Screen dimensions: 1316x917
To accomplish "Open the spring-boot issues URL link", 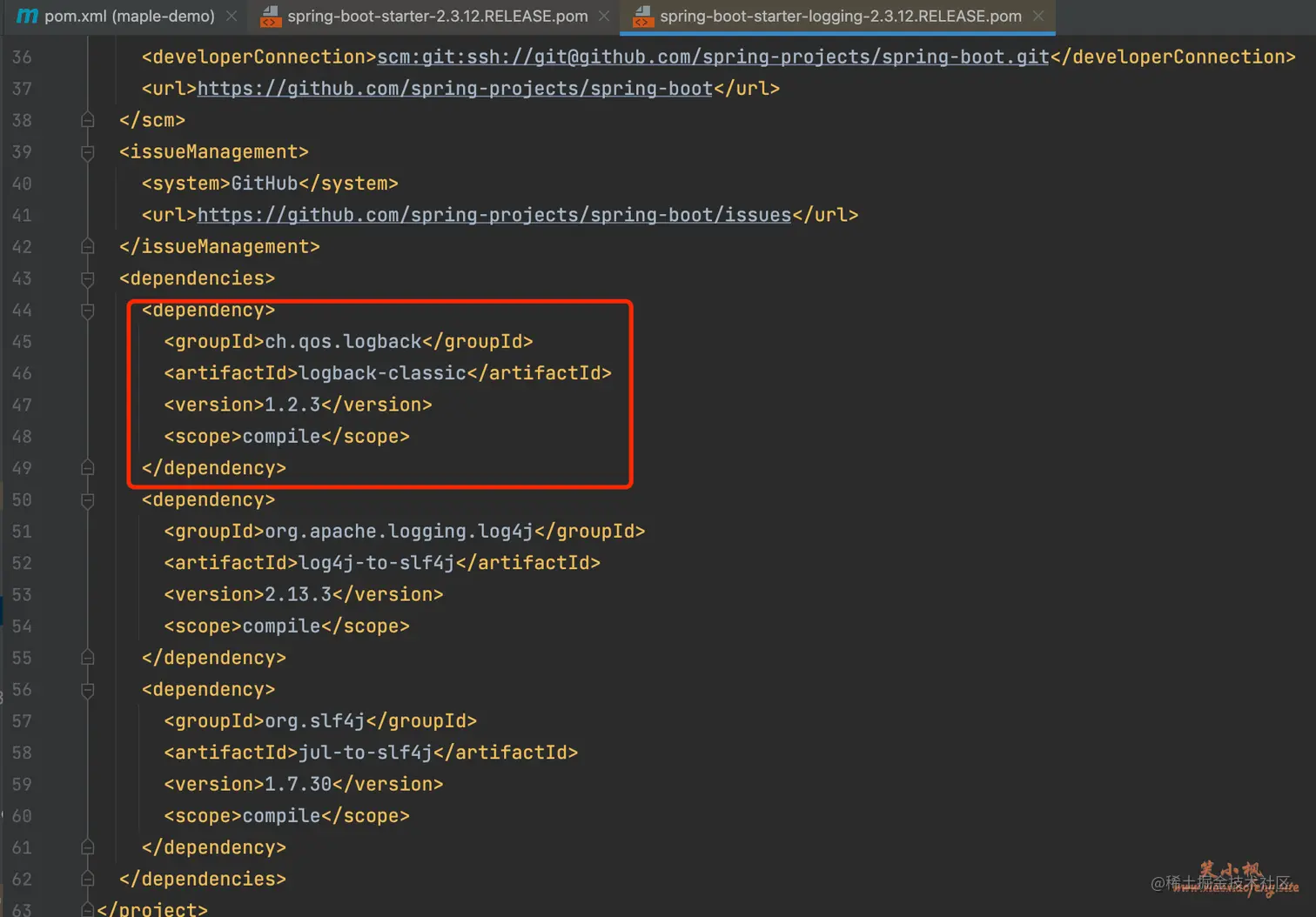I will 494,215.
